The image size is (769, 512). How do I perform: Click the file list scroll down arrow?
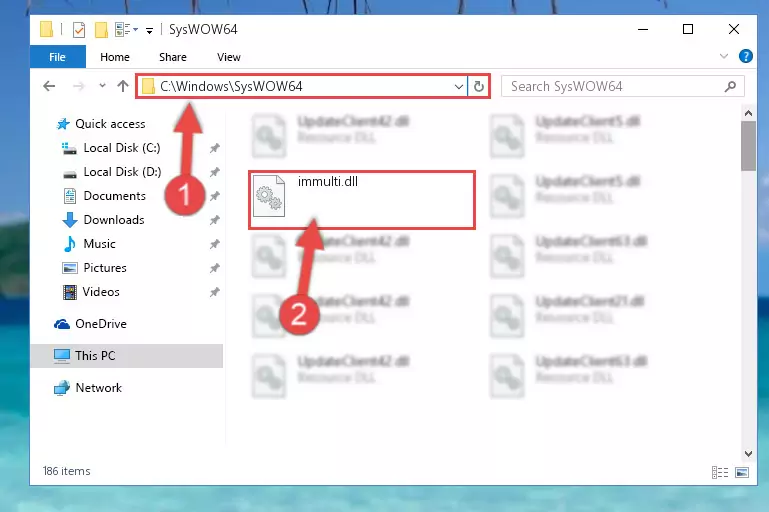point(748,454)
